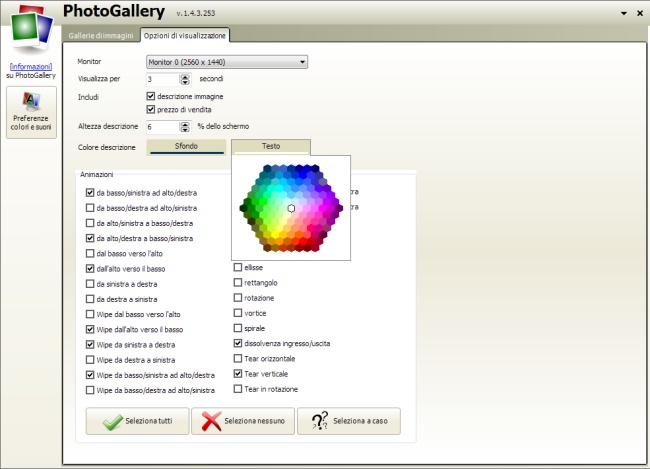Check Tear orizzontale animation

(x=238, y=358)
